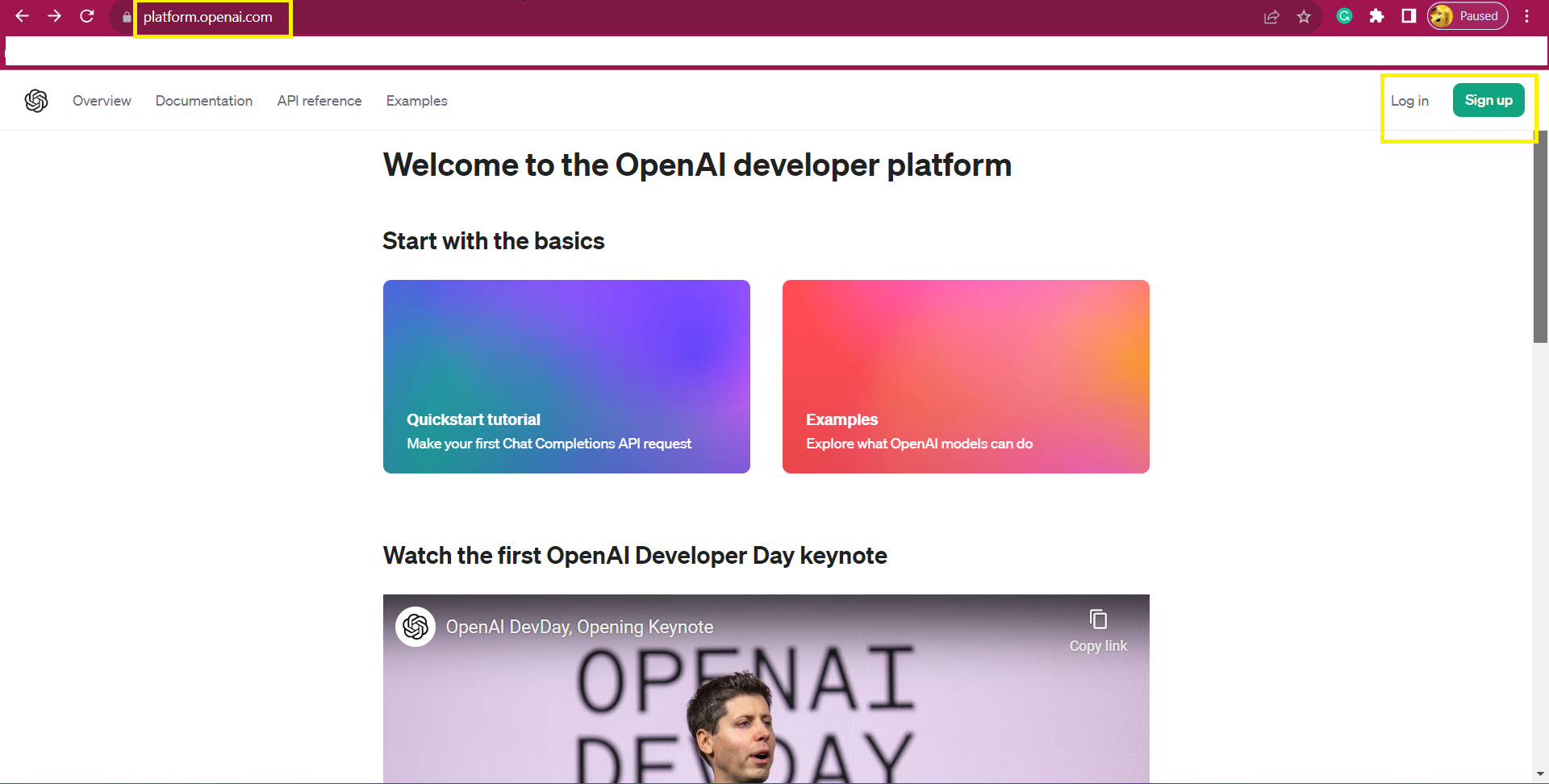The height and width of the screenshot is (784, 1549).
Task: Click 'Welcome to the OpenAI developer platform' heading
Action: click(697, 165)
